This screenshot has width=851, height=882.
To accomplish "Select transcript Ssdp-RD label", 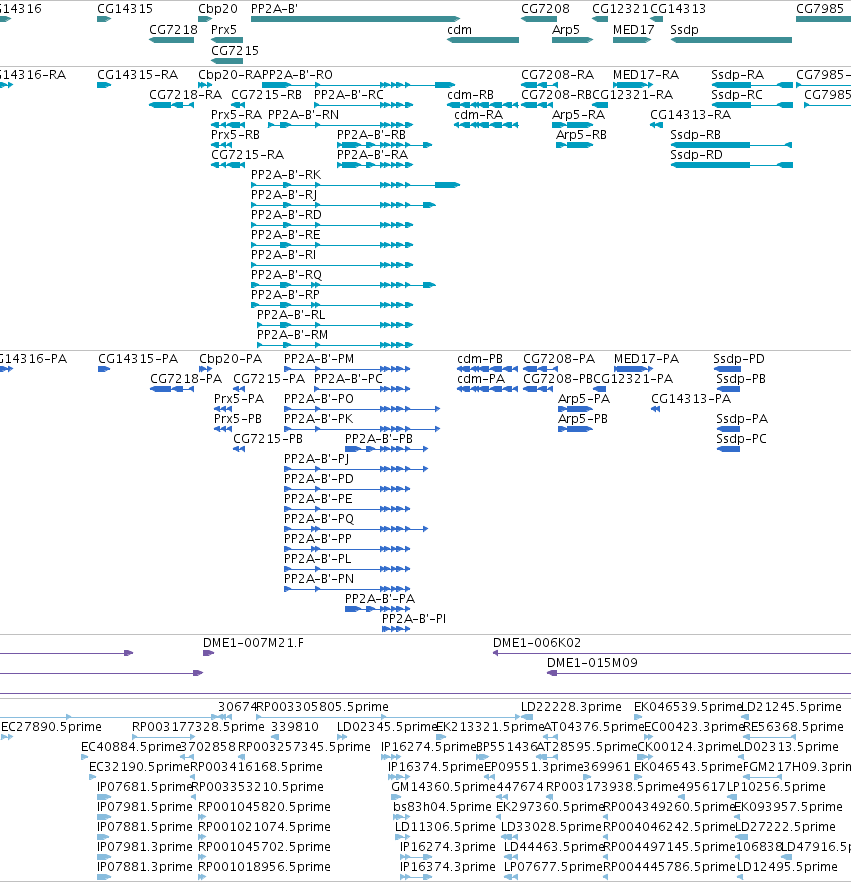I will pos(696,155).
